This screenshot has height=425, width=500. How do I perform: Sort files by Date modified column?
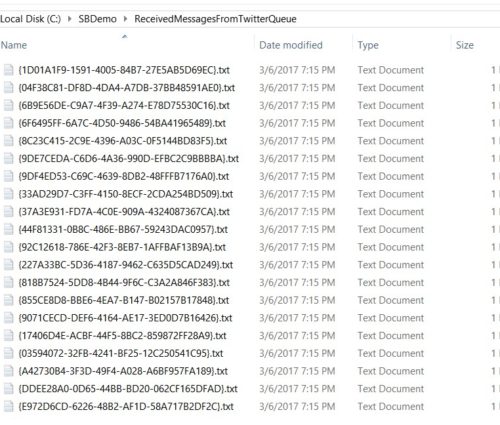[x=291, y=45]
